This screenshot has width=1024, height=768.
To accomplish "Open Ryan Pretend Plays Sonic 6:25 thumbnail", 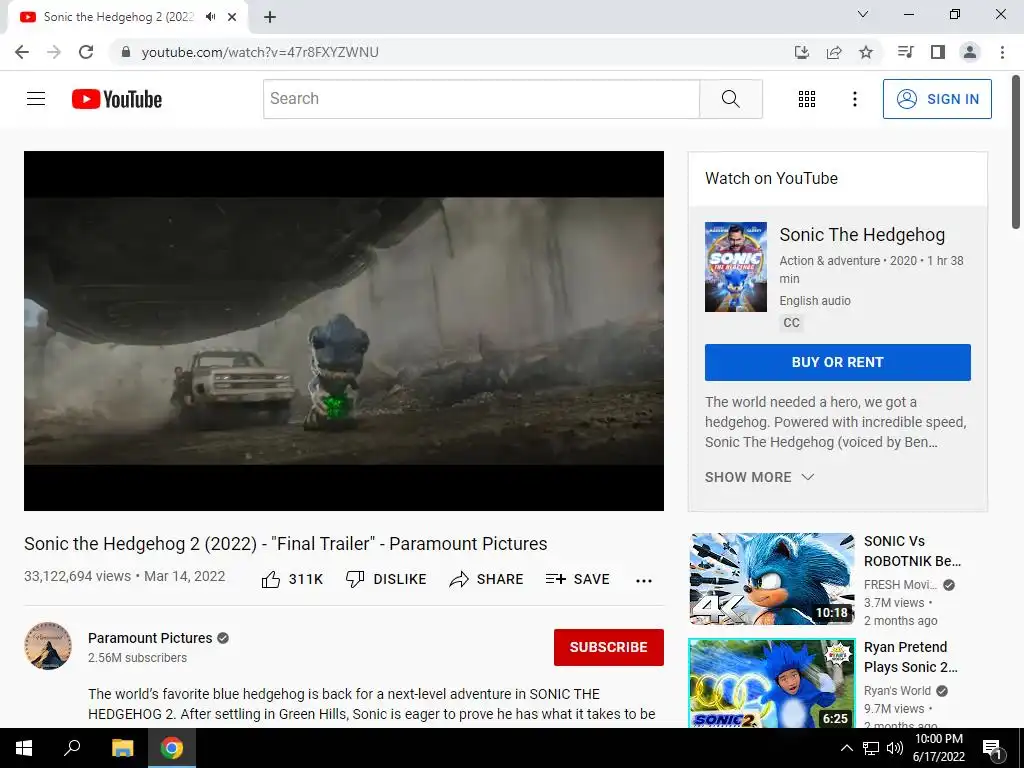I will pos(772,683).
